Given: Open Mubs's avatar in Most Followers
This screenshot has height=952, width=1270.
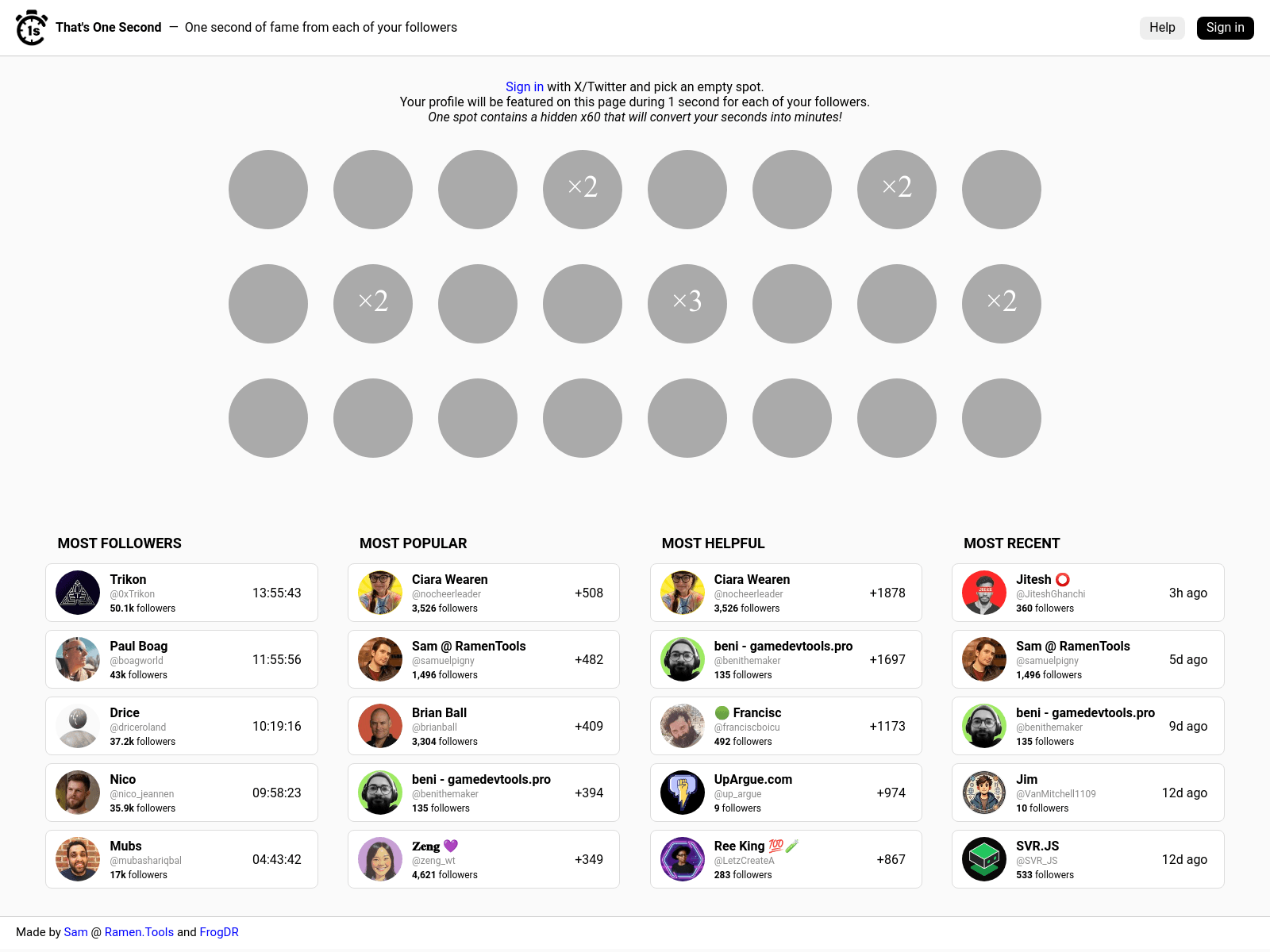Looking at the screenshot, I should 77,859.
